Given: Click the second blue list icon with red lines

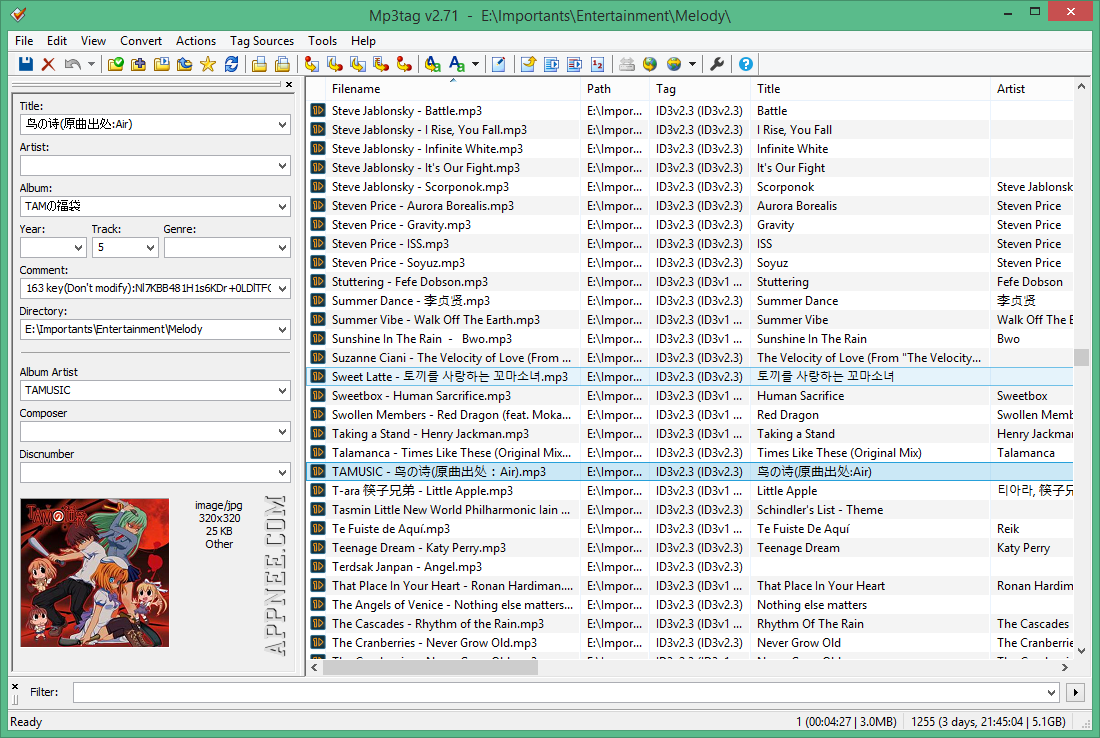Looking at the screenshot, I should (x=575, y=64).
